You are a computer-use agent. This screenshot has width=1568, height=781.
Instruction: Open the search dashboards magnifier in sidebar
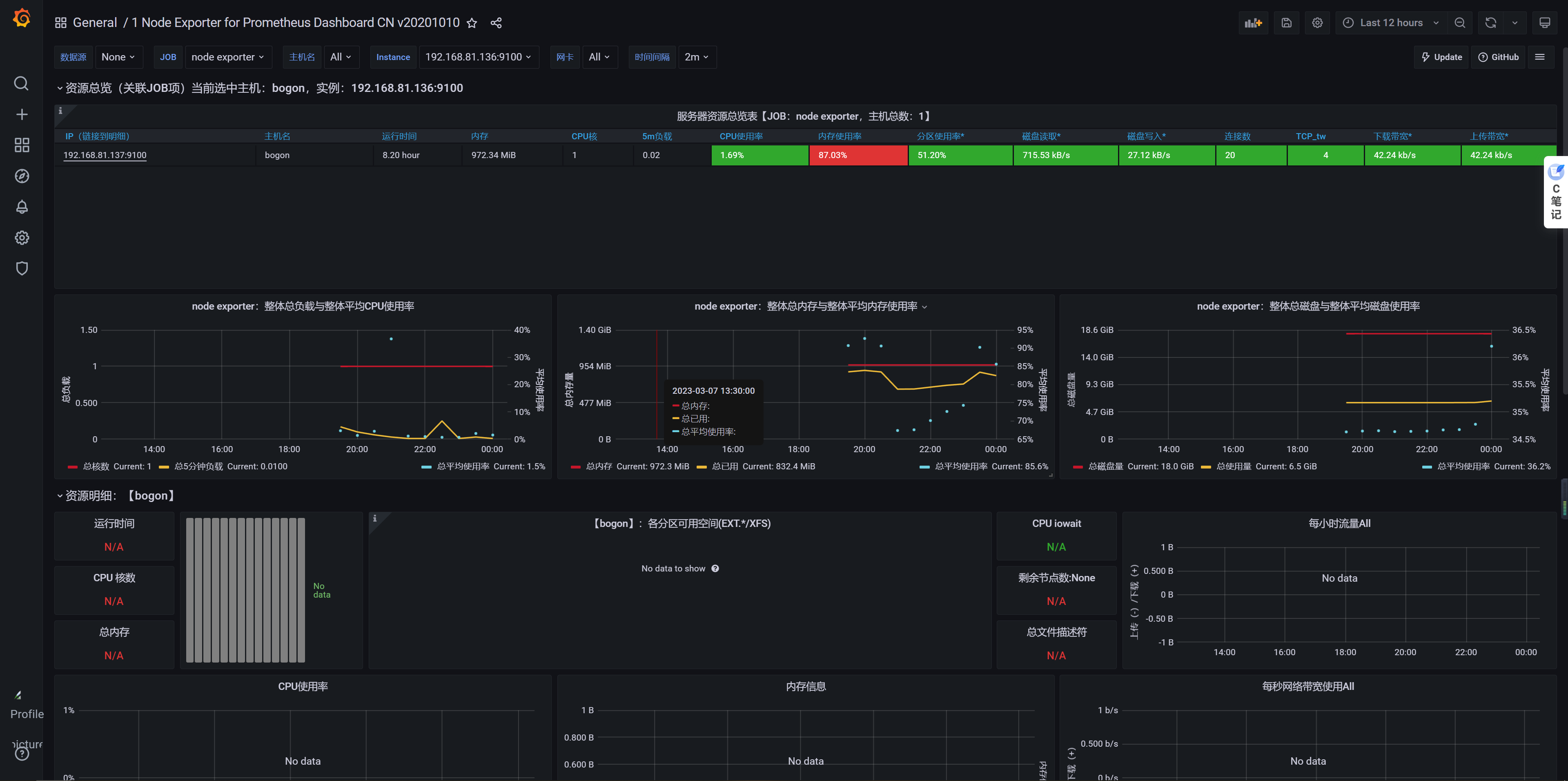[x=21, y=83]
